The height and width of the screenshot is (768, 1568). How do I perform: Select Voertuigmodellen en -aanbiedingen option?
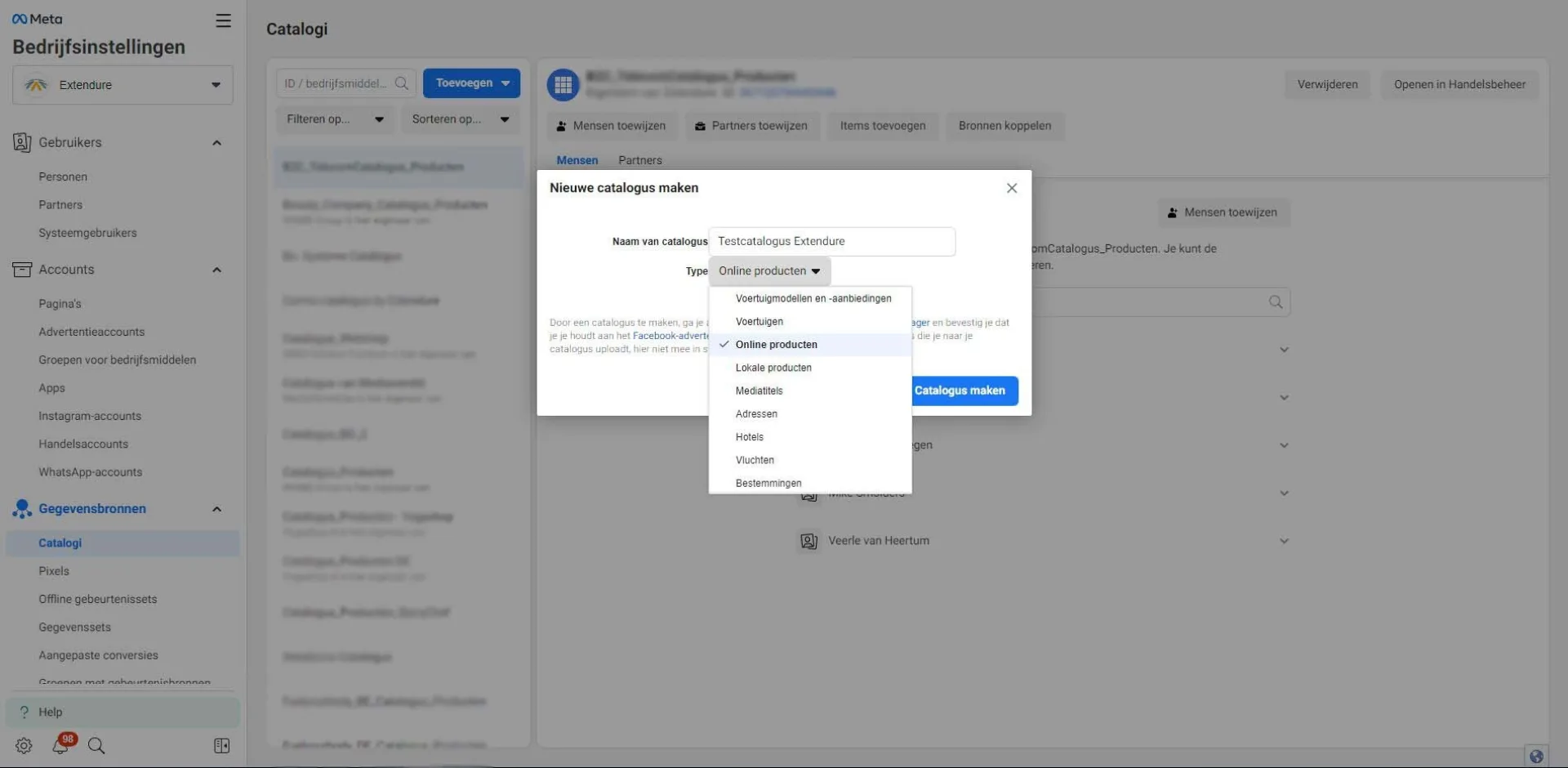[810, 298]
